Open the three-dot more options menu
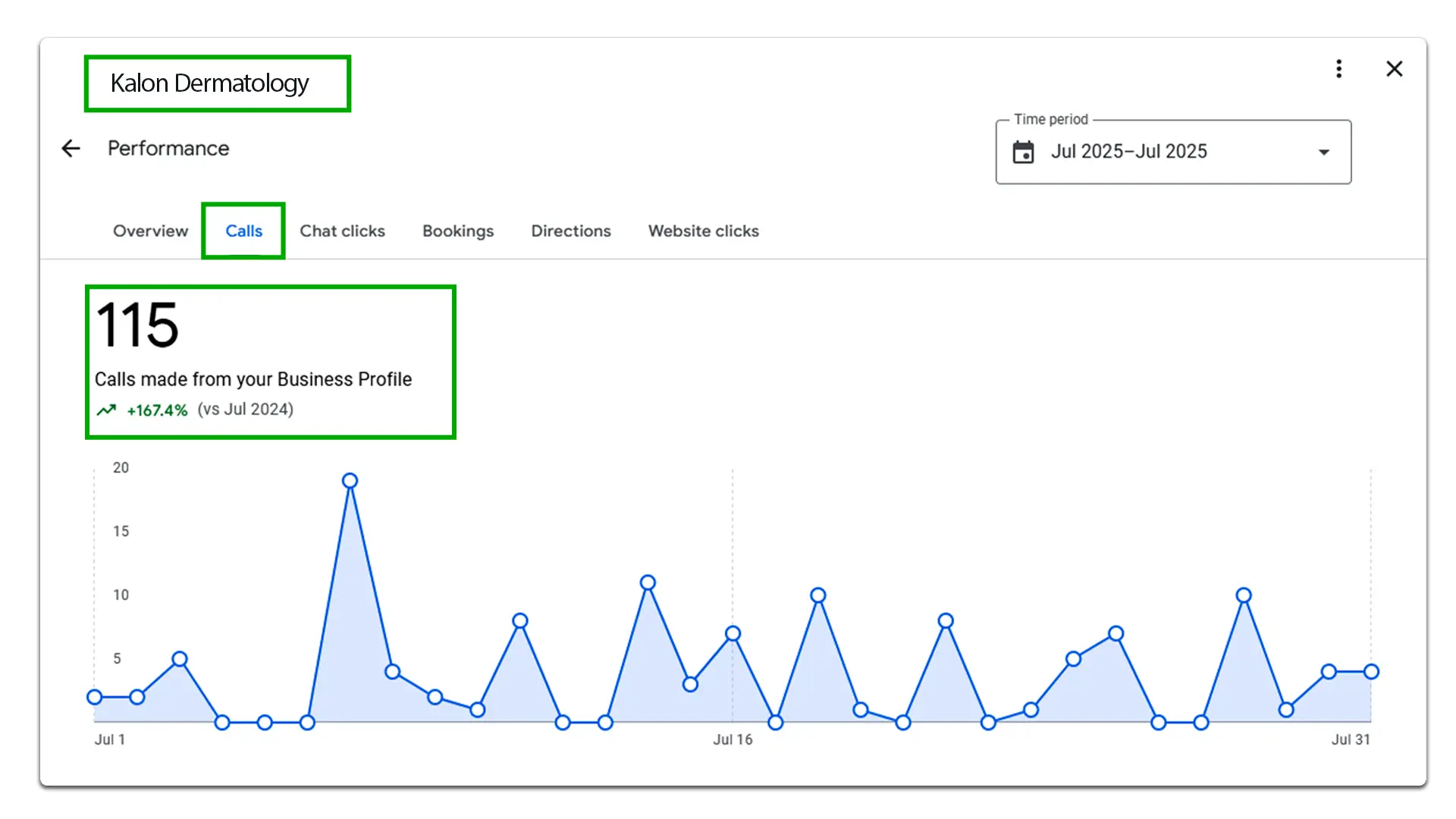The width and height of the screenshot is (1456, 819). pos(1338,69)
